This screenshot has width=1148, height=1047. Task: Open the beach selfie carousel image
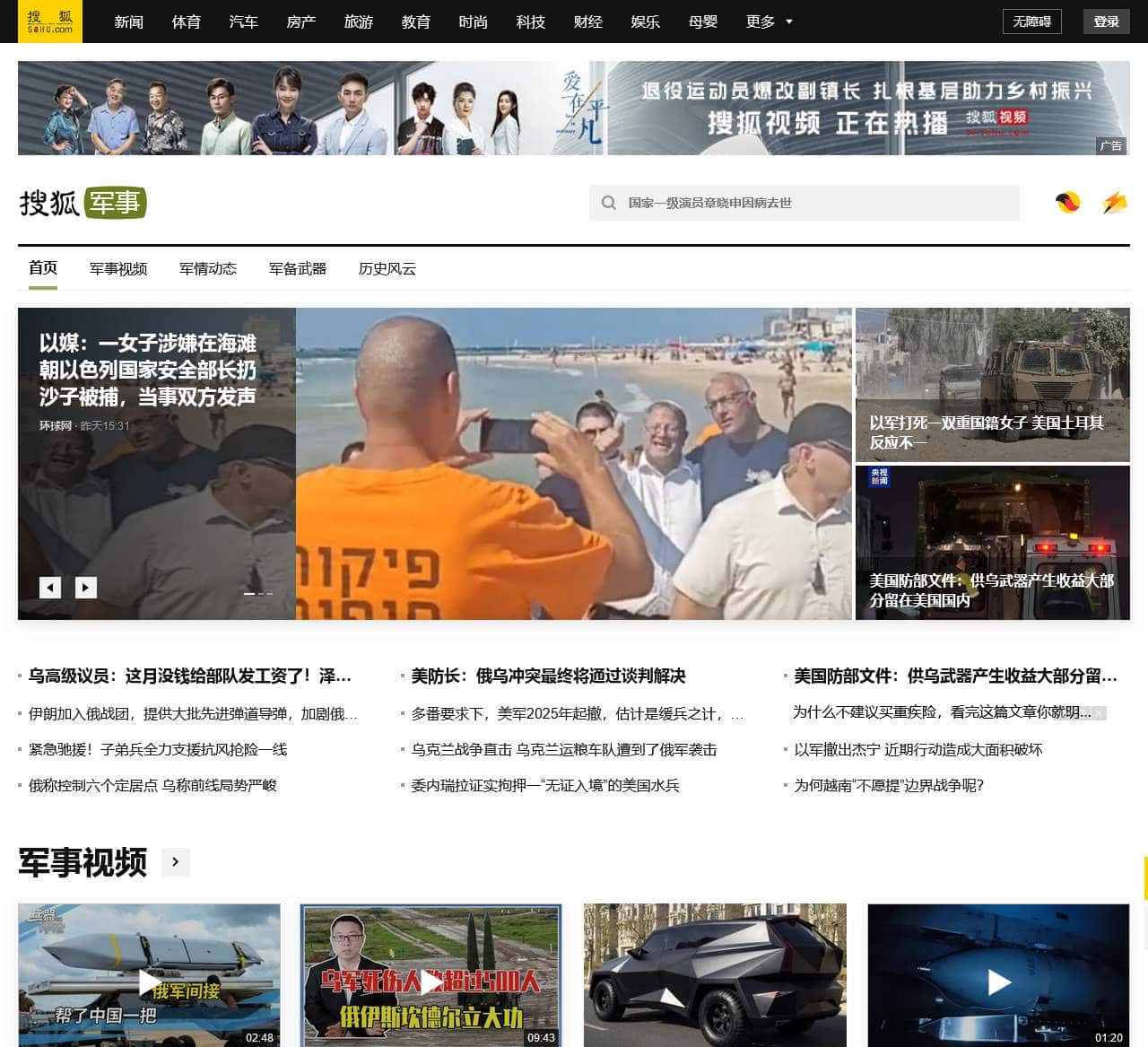pos(574,464)
